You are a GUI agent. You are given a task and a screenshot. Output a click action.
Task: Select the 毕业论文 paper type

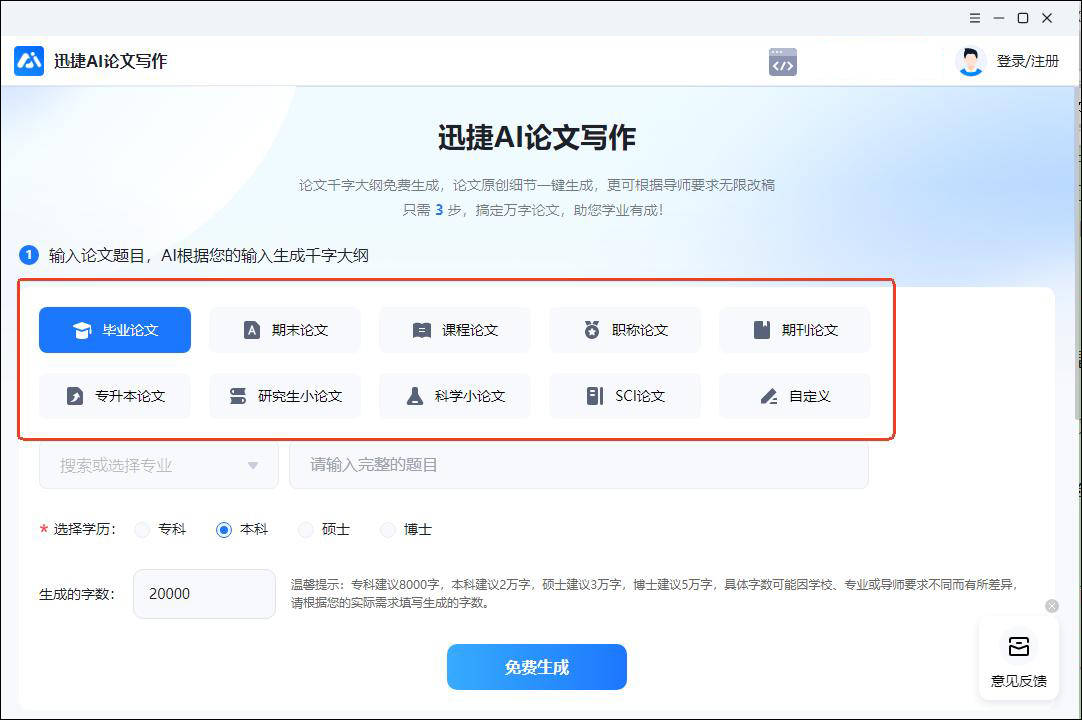(115, 330)
